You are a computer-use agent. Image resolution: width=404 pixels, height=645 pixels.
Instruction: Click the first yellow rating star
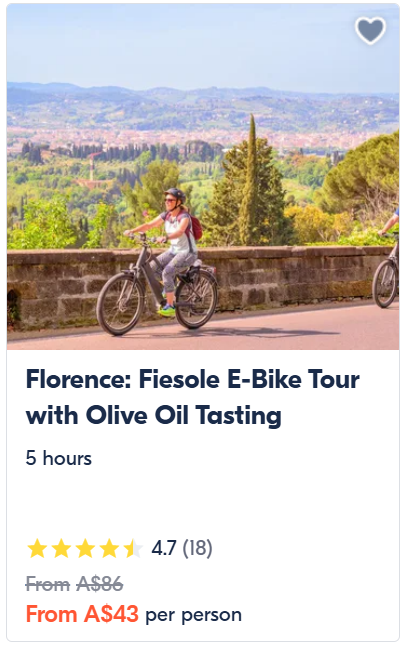tap(37, 548)
